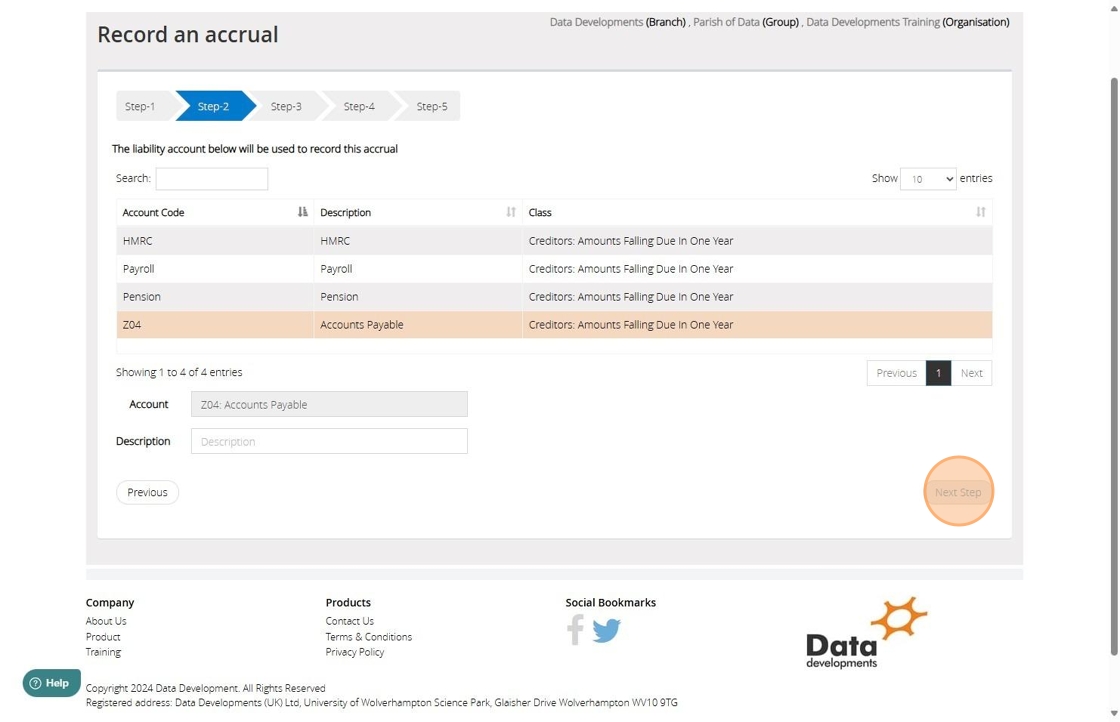Click the Next Step button

tap(958, 492)
